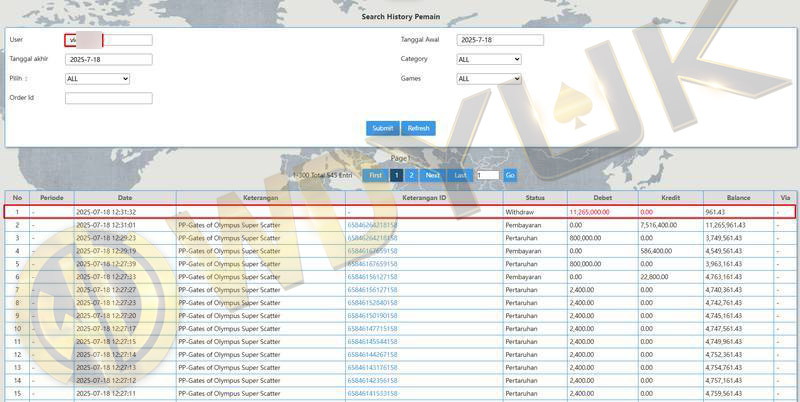Image resolution: width=800 pixels, height=402 pixels.
Task: Click the Debet column header
Action: [x=603, y=197]
